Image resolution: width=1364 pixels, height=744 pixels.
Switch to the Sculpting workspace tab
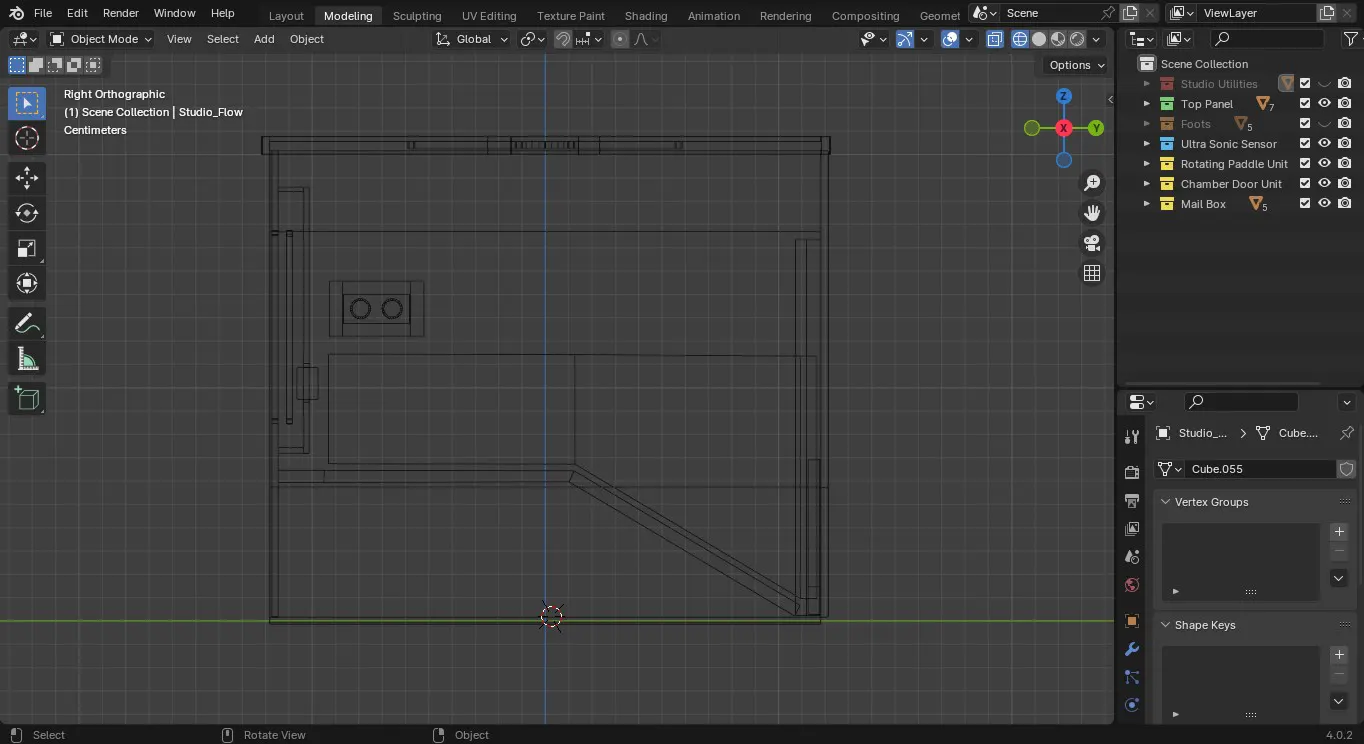click(417, 16)
